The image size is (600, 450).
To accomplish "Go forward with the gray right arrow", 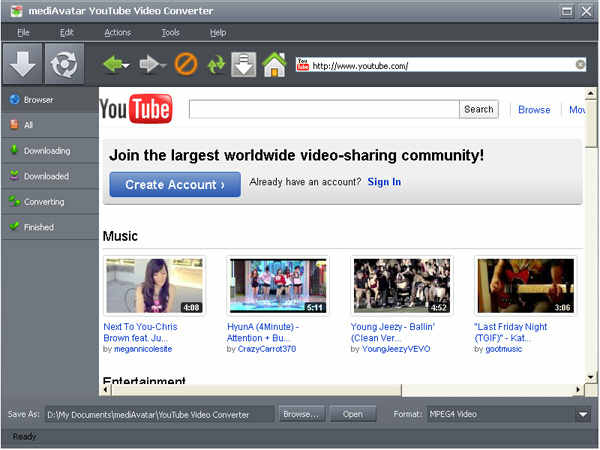I will pyautogui.click(x=149, y=64).
